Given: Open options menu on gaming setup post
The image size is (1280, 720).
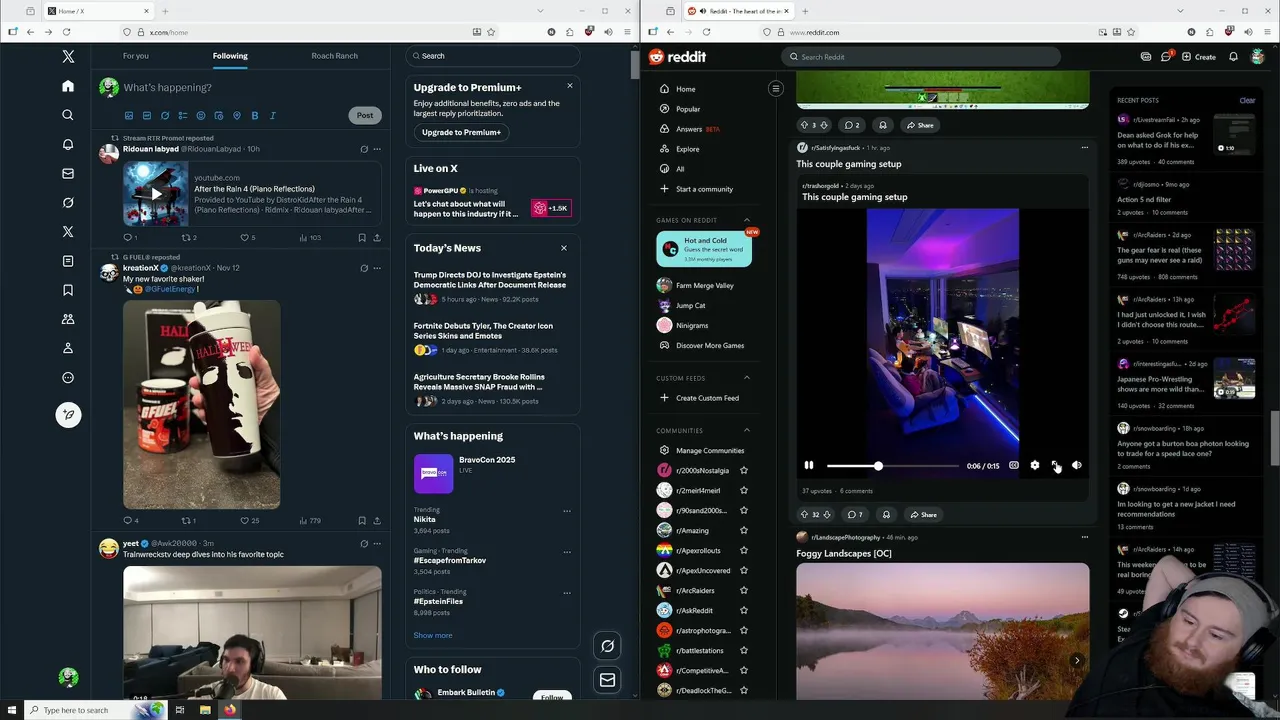Looking at the screenshot, I should tap(1084, 148).
